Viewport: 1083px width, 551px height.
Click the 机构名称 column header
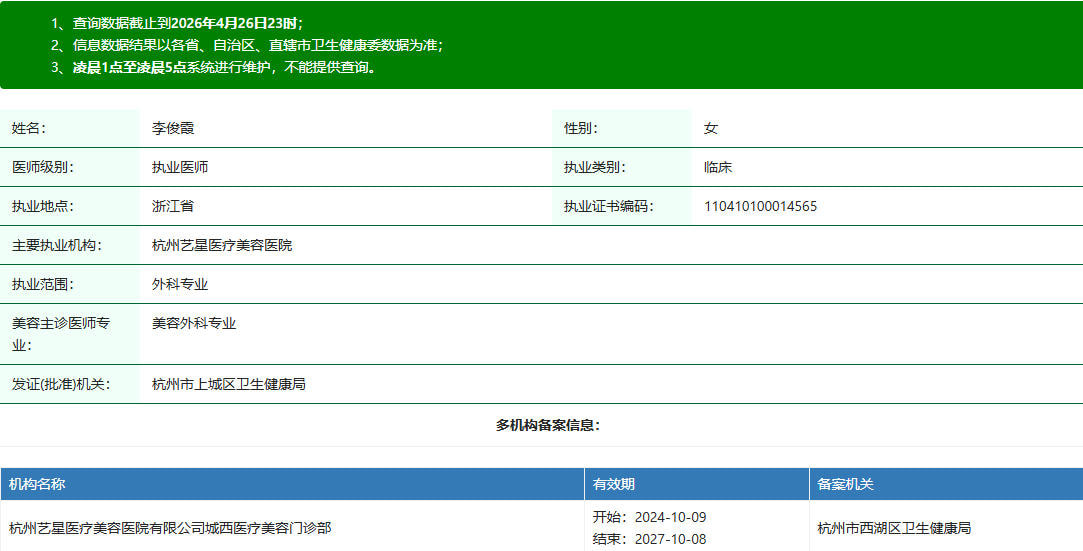37,484
